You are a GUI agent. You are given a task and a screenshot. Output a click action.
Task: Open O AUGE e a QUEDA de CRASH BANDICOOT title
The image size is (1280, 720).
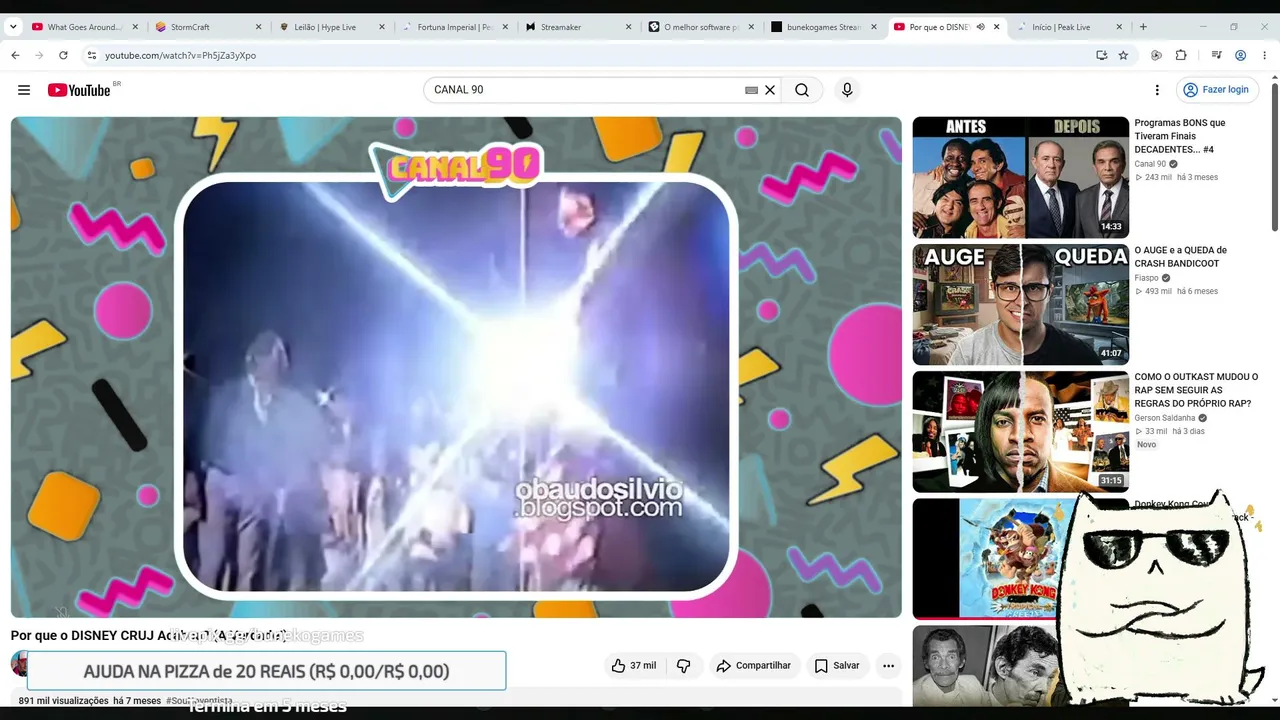pyautogui.click(x=1181, y=257)
